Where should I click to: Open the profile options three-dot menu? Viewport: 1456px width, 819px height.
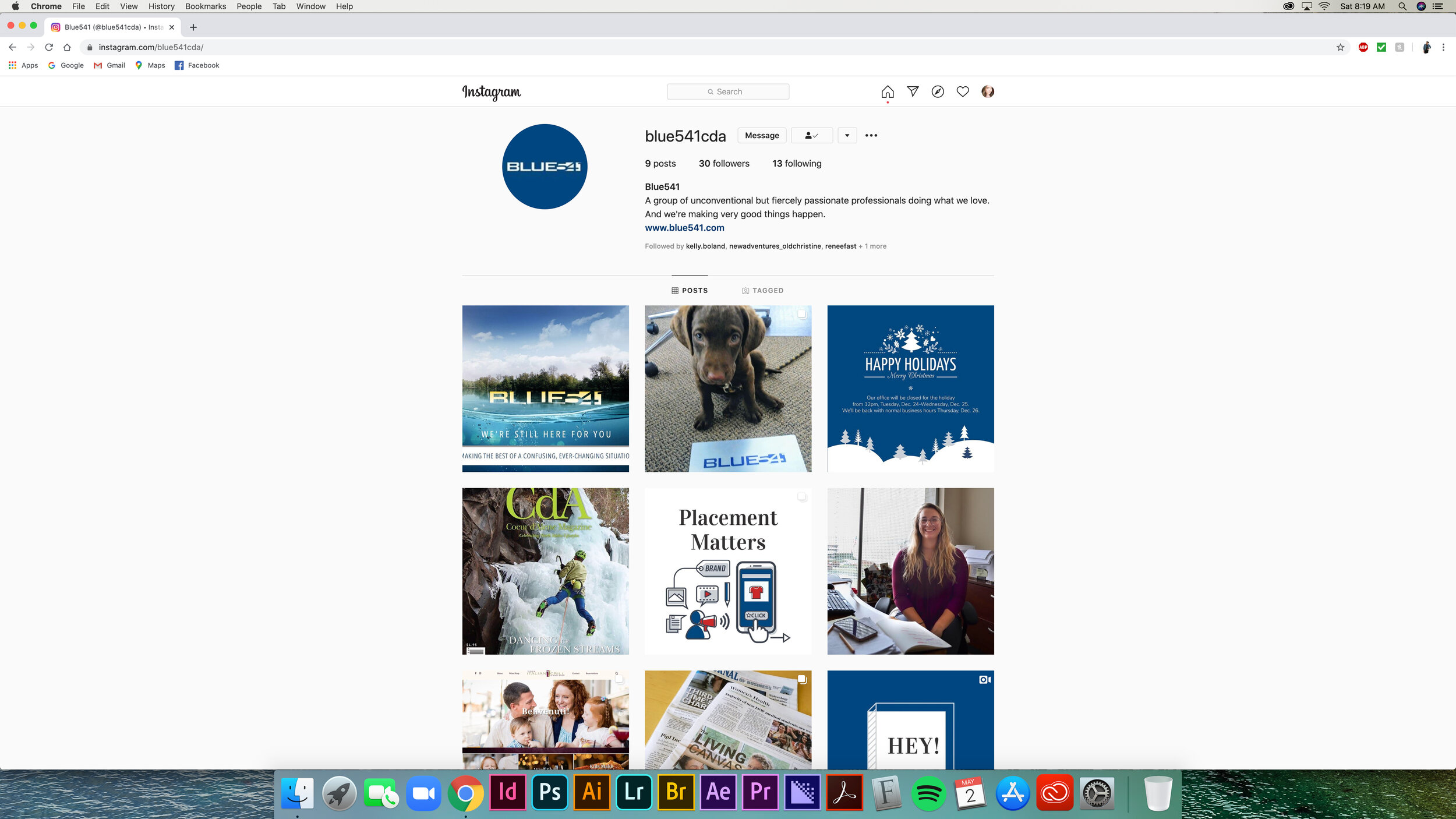pyautogui.click(x=871, y=135)
